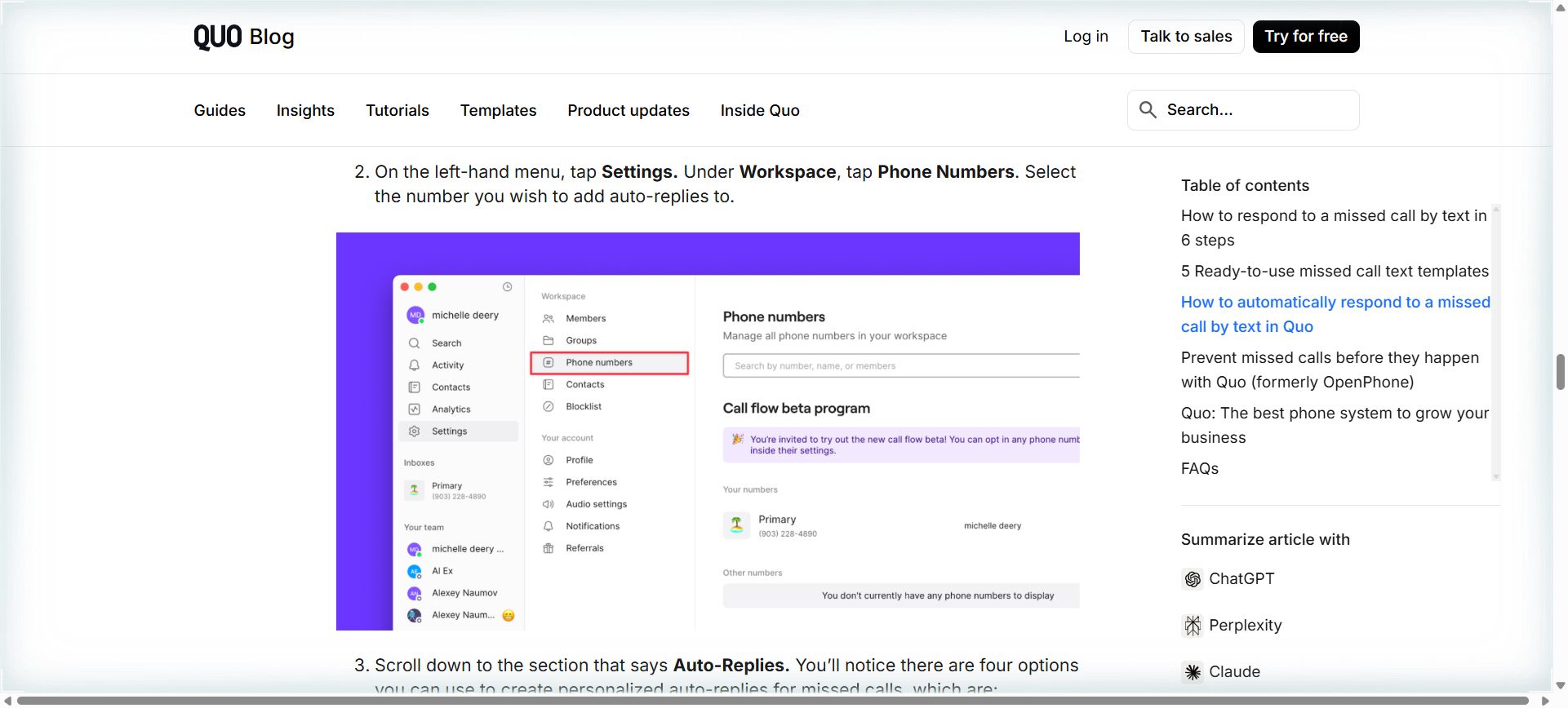This screenshot has height=708, width=1568.
Task: Click 'Summarize article with' heading text
Action: [1265, 539]
